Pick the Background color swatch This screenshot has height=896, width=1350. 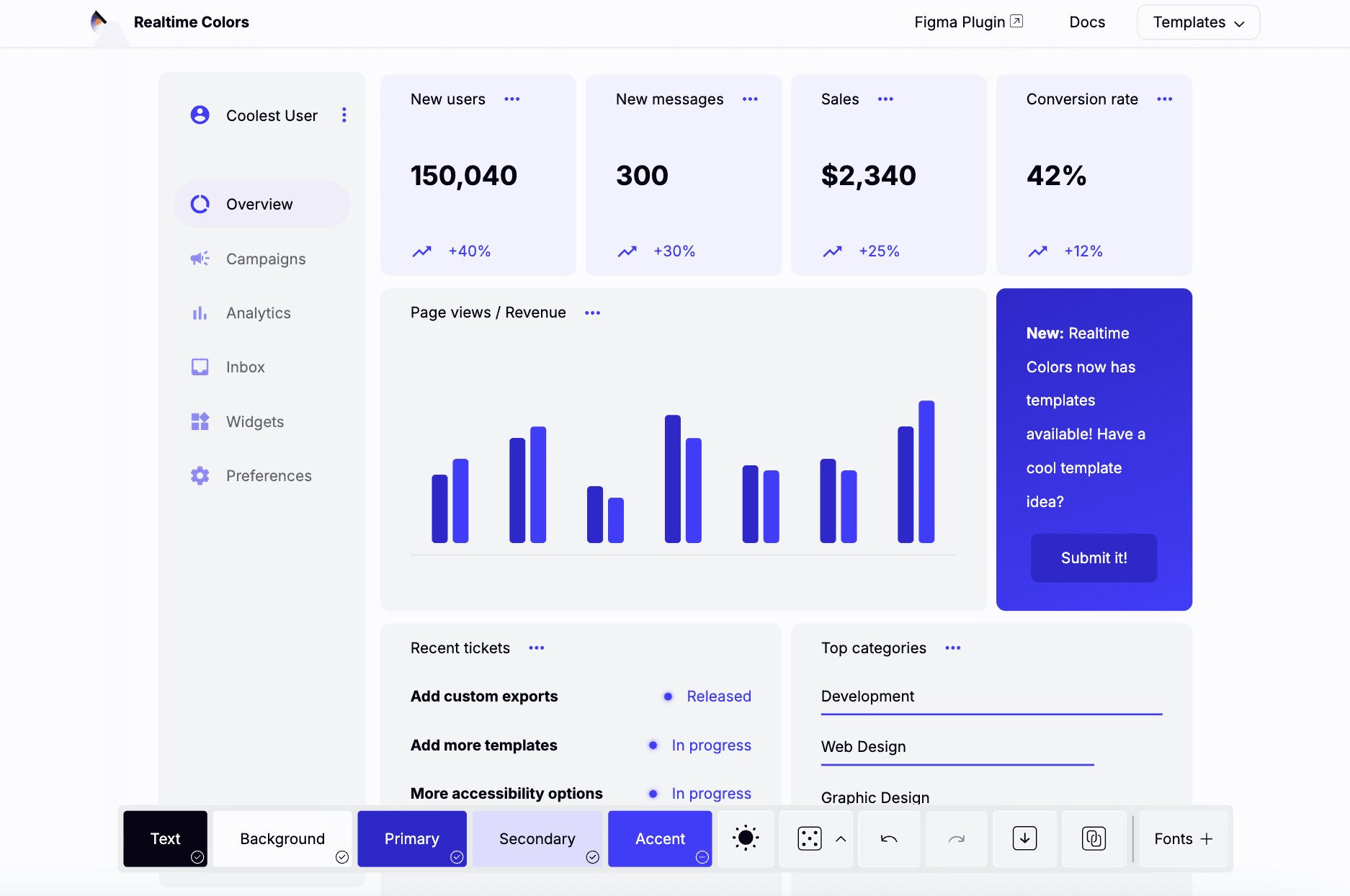pos(282,838)
